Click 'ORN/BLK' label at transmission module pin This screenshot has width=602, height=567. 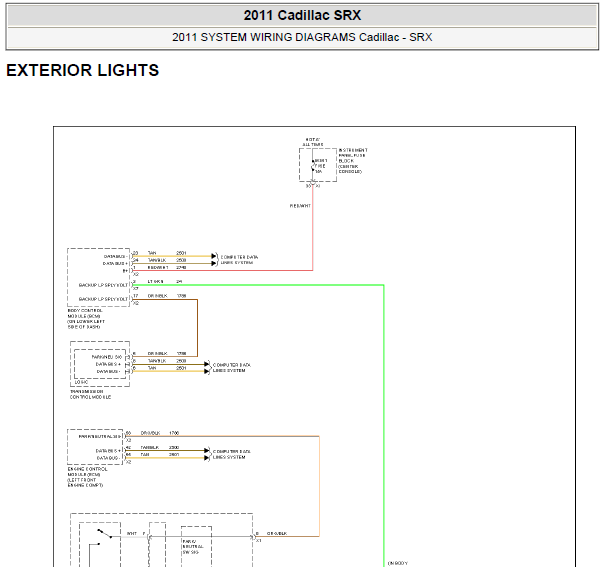(x=157, y=354)
